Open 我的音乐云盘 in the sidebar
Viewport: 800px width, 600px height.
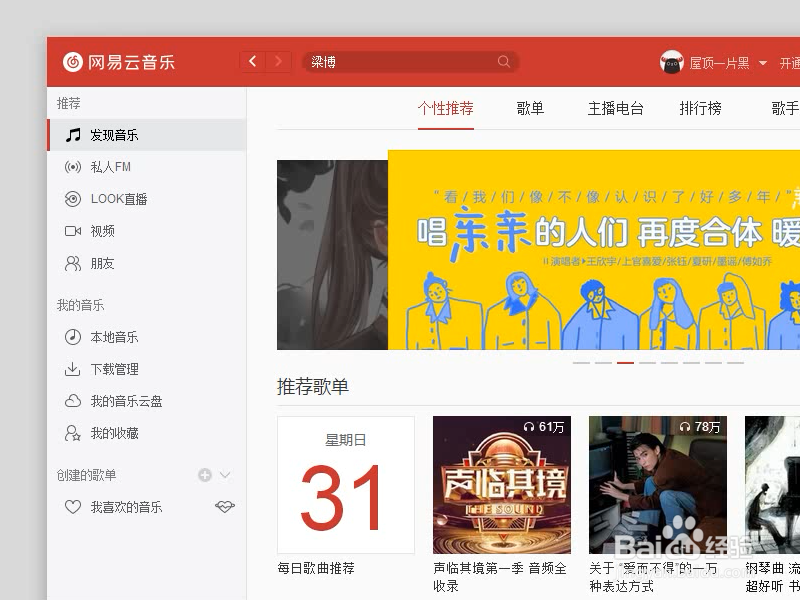coord(147,401)
